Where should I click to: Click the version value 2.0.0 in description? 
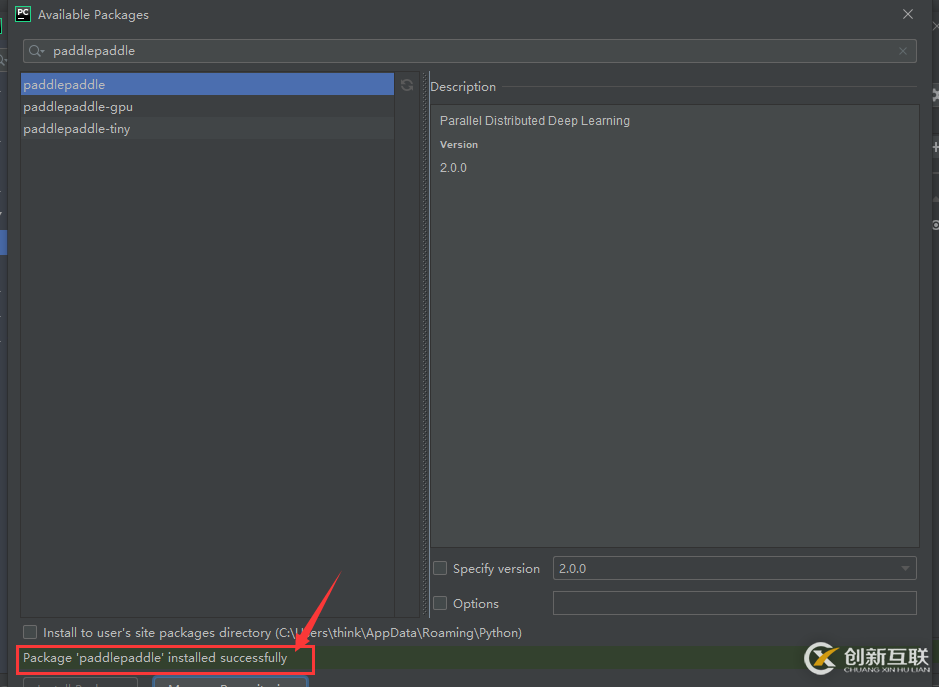click(453, 168)
